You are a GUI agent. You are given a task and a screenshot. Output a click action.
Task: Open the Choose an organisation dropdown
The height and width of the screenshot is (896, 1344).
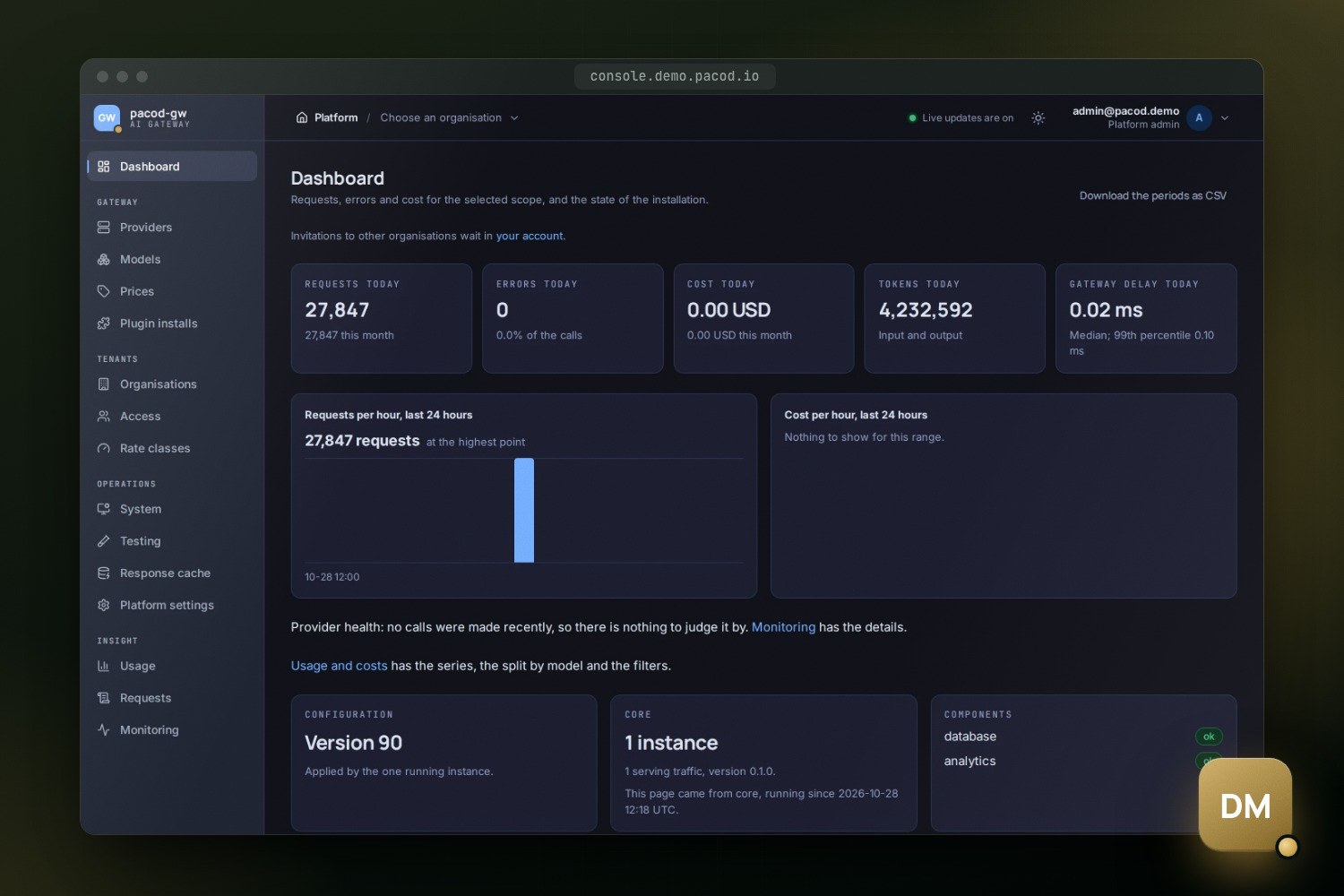point(449,117)
